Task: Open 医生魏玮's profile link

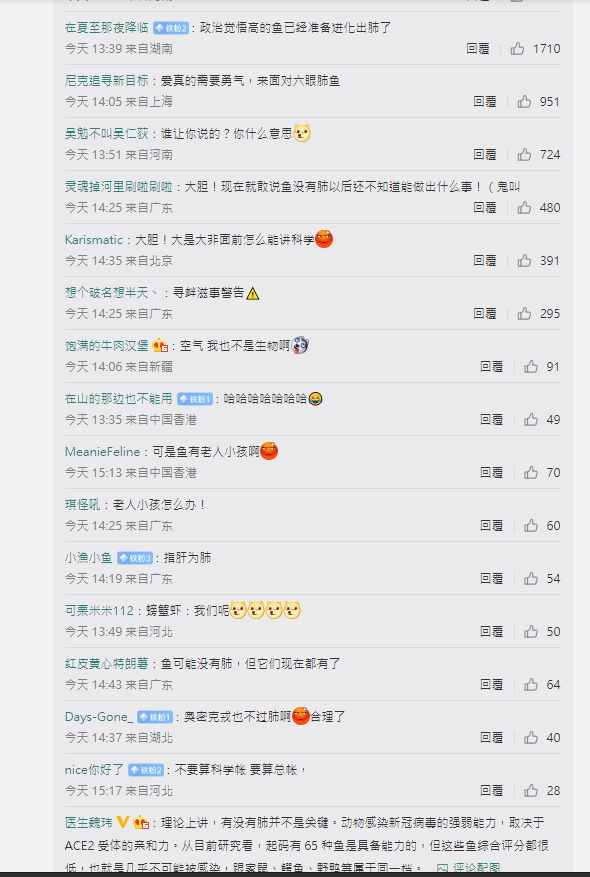Action: [x=88, y=823]
